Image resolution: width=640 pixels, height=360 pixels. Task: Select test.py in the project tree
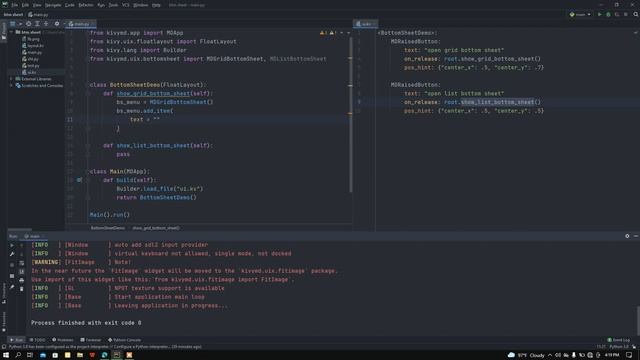pos(31,65)
